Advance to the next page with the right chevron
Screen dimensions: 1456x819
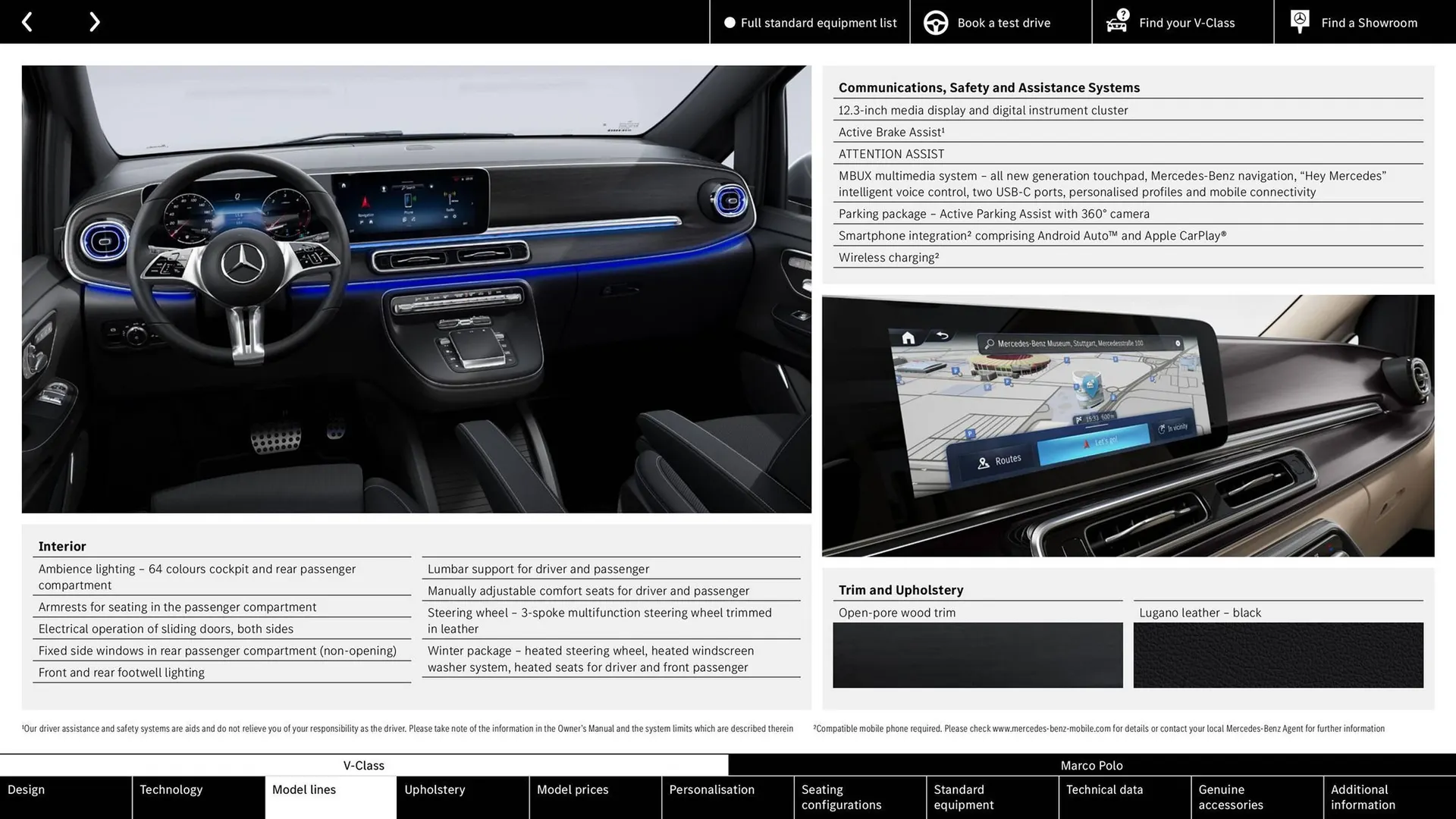click(94, 21)
